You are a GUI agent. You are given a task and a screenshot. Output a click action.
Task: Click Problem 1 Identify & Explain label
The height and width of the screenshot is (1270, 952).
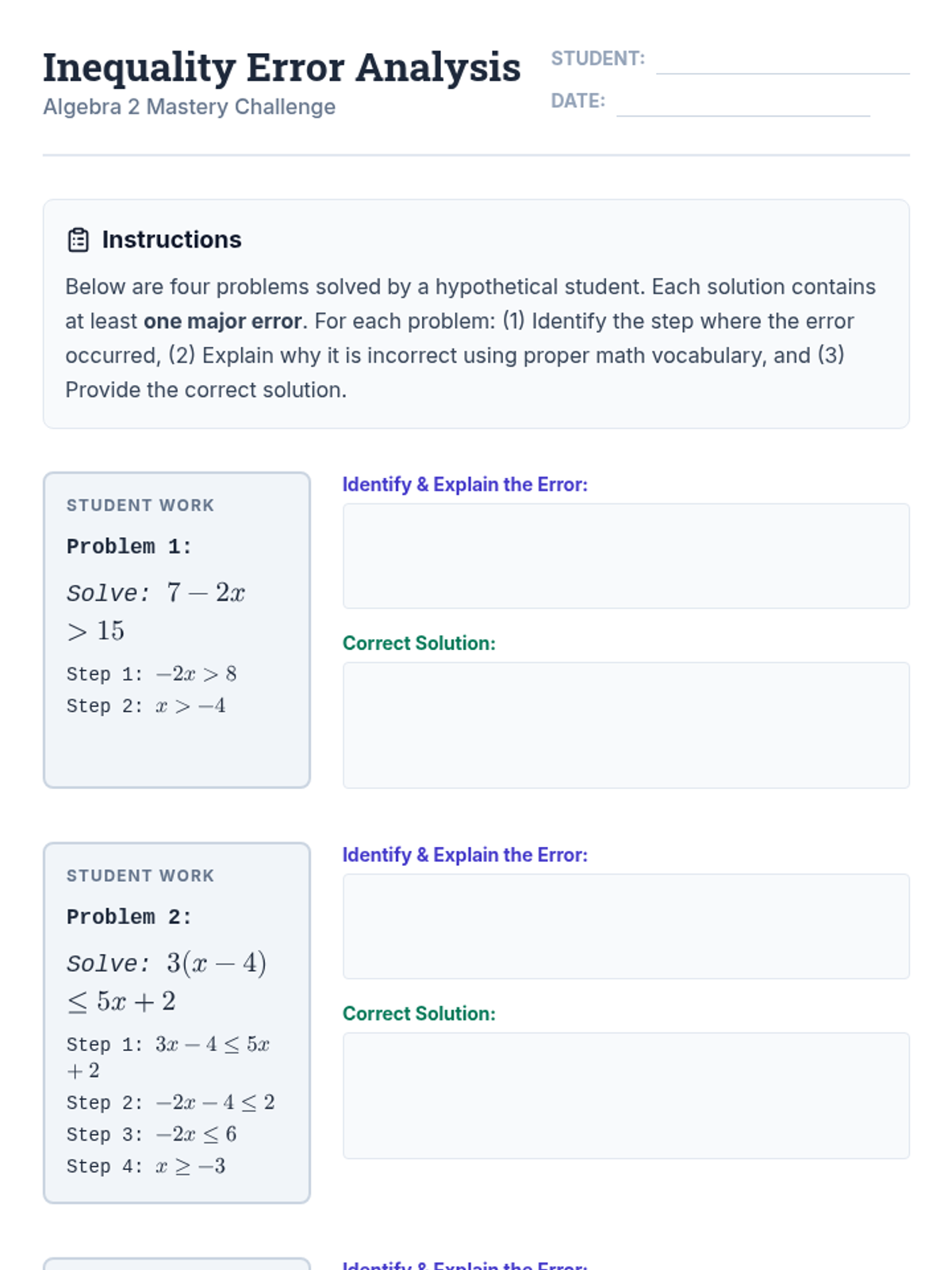[465, 484]
